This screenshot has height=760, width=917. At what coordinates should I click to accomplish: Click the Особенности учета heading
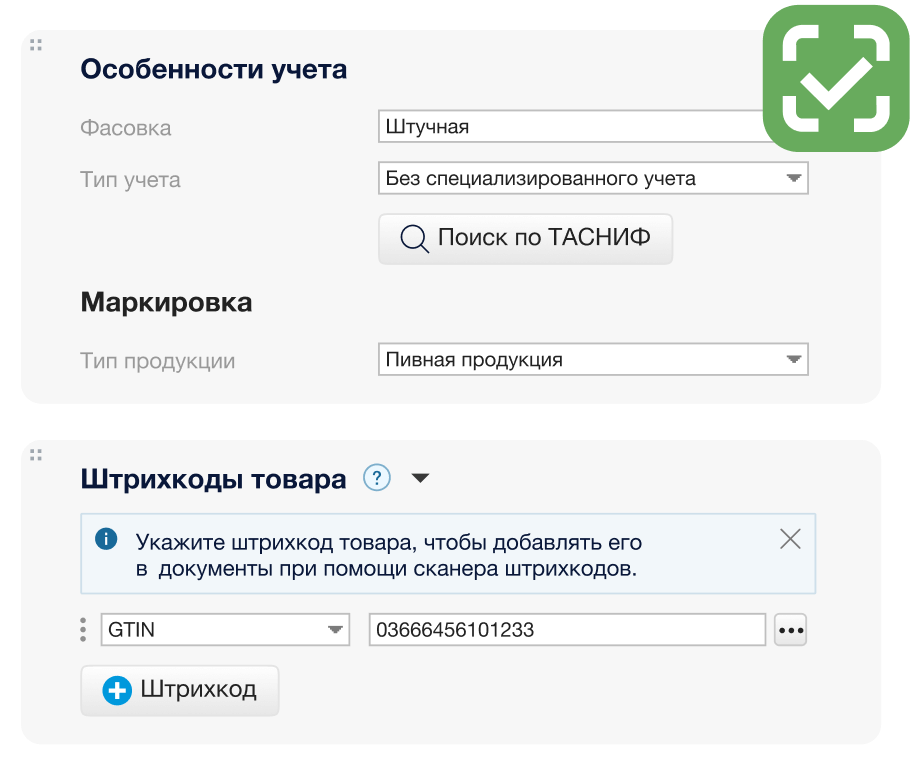tap(214, 69)
